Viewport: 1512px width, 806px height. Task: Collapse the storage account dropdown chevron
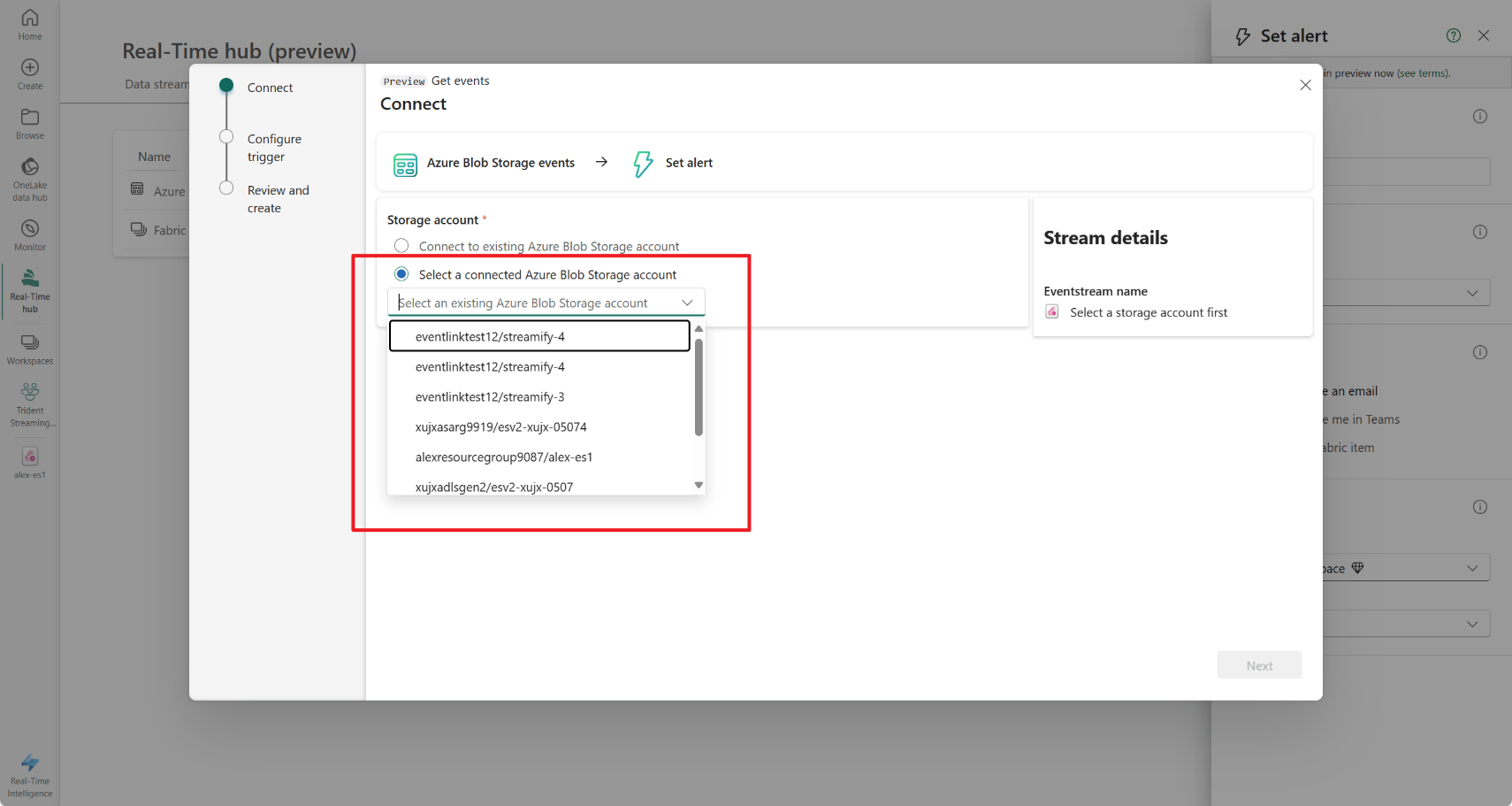pyautogui.click(x=687, y=303)
